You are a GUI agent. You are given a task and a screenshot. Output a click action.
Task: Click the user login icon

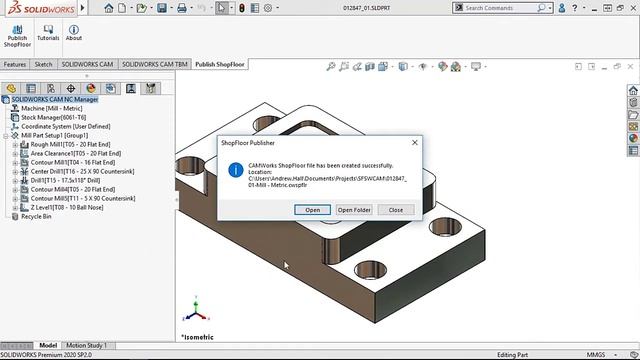point(562,8)
